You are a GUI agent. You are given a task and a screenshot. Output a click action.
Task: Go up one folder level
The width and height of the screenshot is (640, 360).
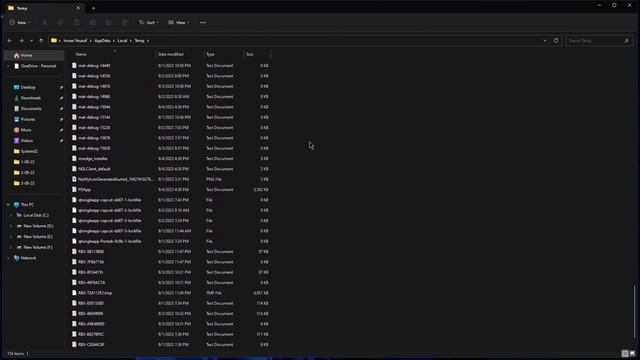(41, 41)
